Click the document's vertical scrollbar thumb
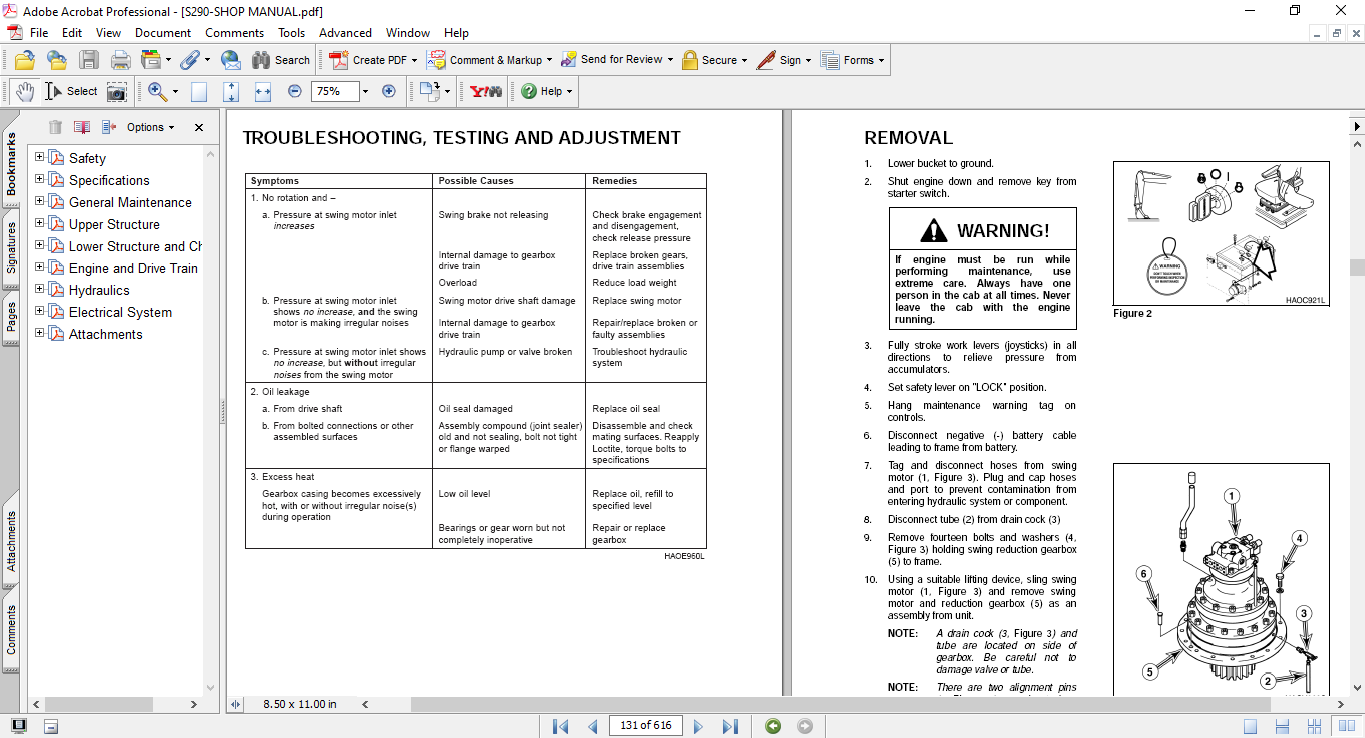The width and height of the screenshot is (1365, 738). 1357,267
